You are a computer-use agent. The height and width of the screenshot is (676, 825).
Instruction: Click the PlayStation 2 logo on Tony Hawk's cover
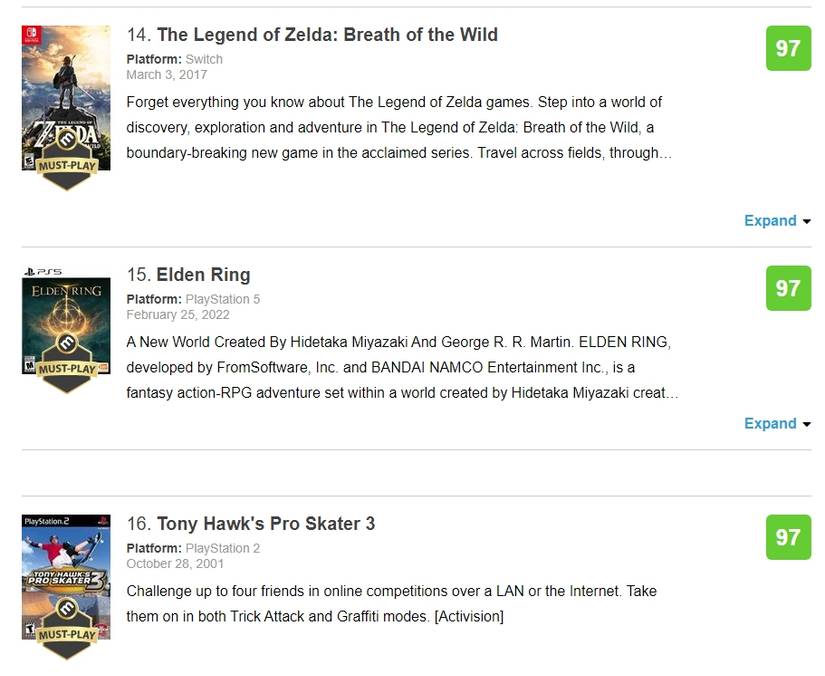48,521
